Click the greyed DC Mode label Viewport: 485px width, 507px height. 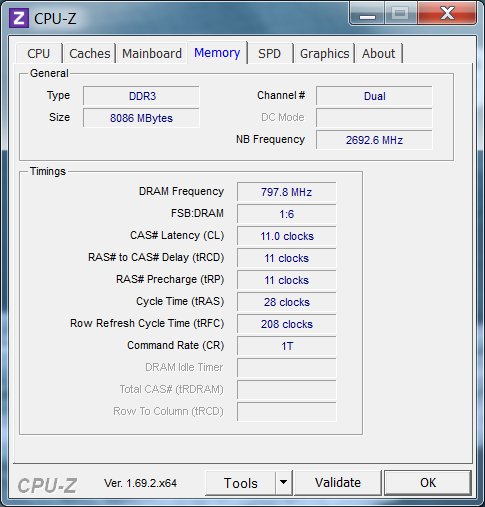click(283, 117)
